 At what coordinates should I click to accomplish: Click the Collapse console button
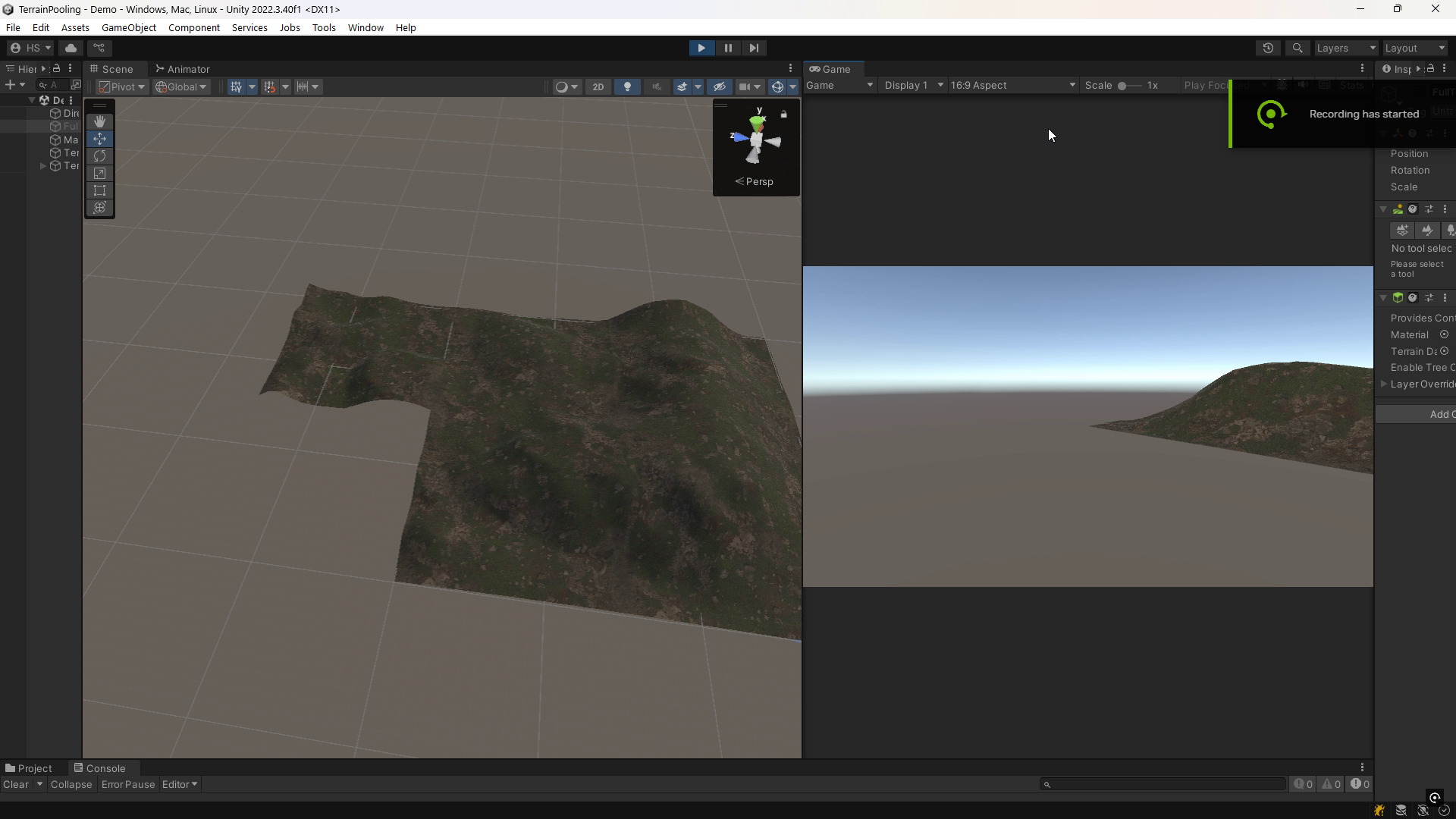click(71, 784)
